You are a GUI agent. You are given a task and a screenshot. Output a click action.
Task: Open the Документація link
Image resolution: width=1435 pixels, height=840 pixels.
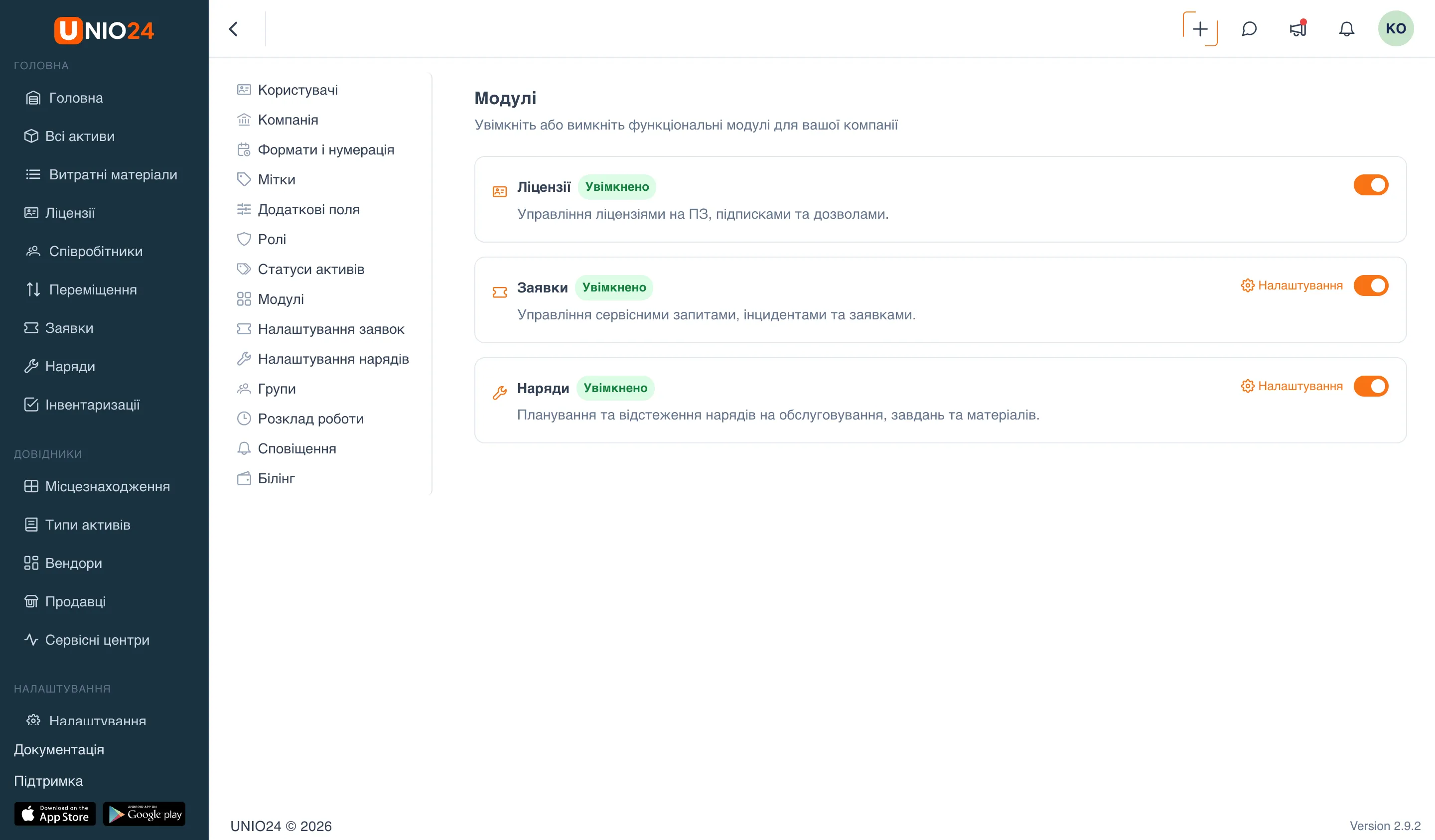point(59,749)
